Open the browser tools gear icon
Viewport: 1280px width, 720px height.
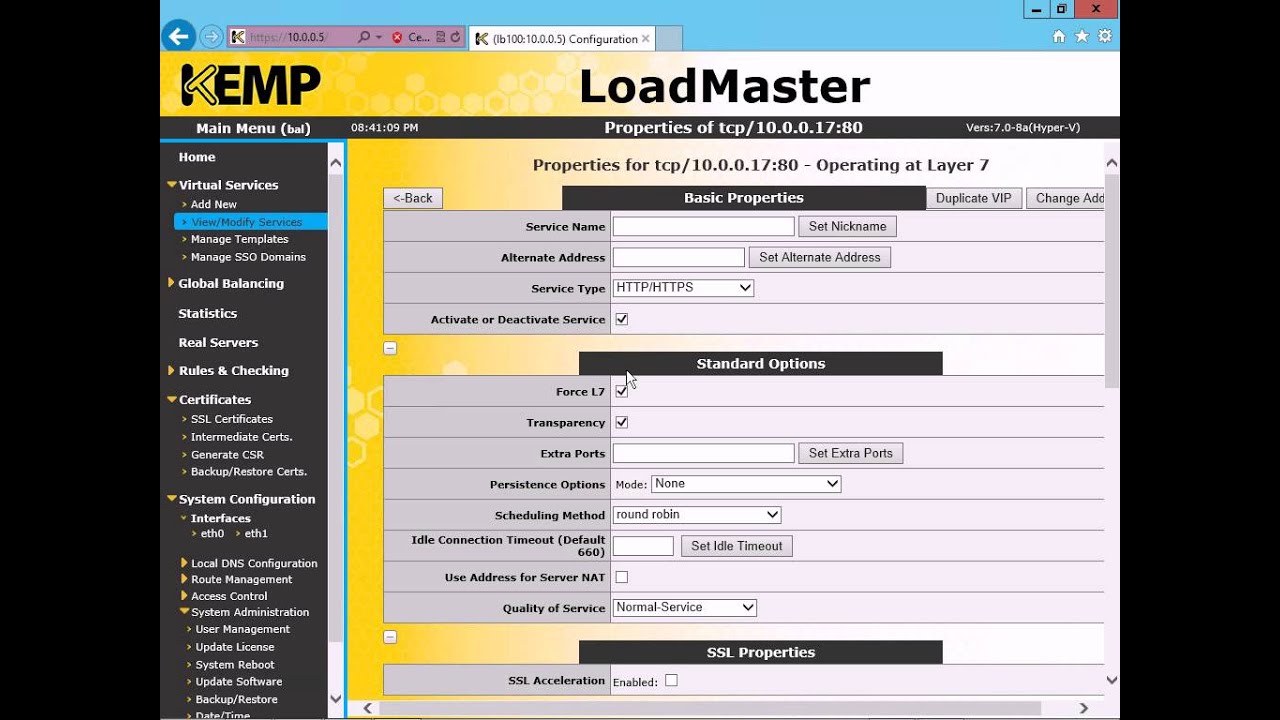point(1104,36)
